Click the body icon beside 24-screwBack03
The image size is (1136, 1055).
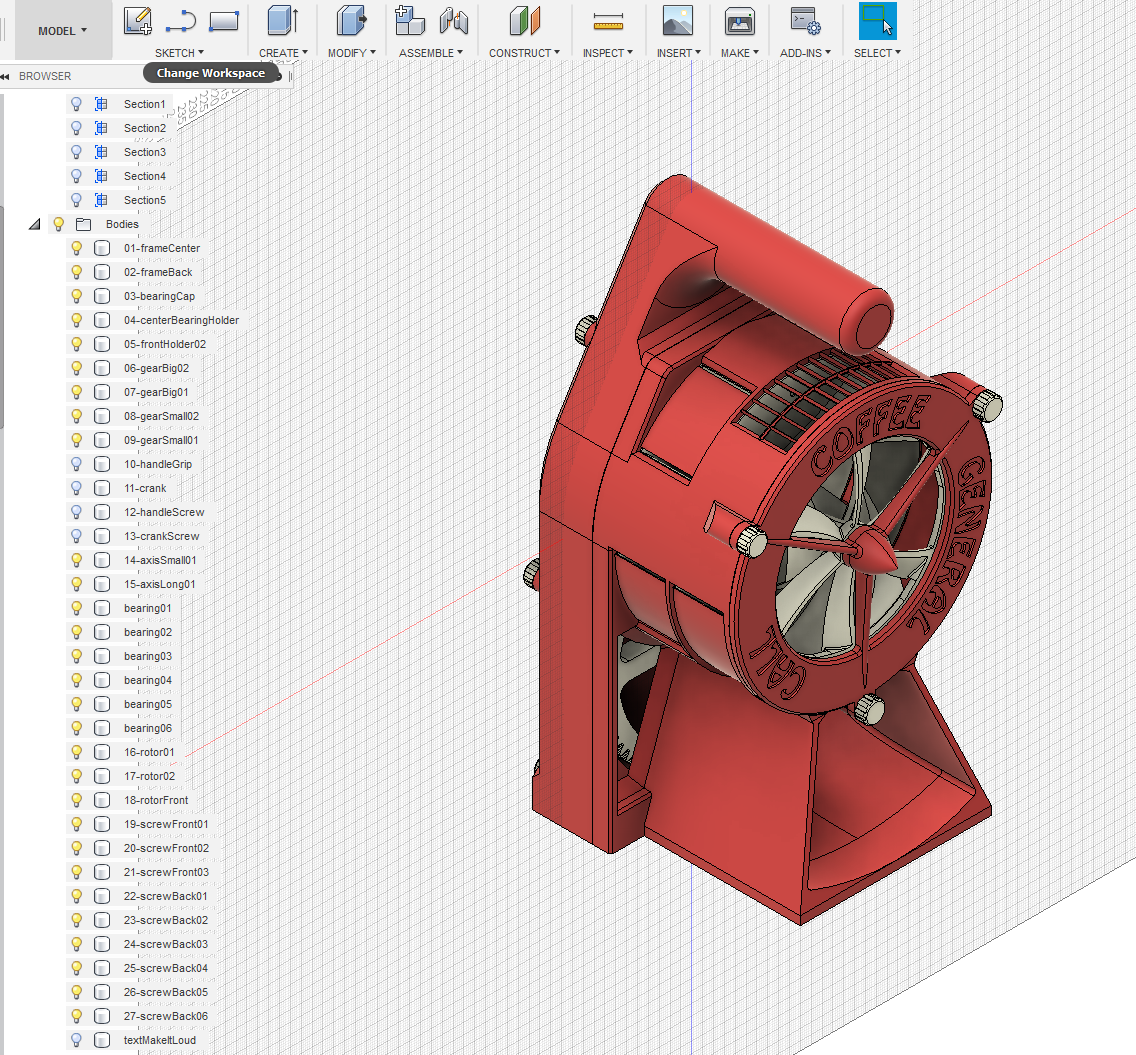102,944
